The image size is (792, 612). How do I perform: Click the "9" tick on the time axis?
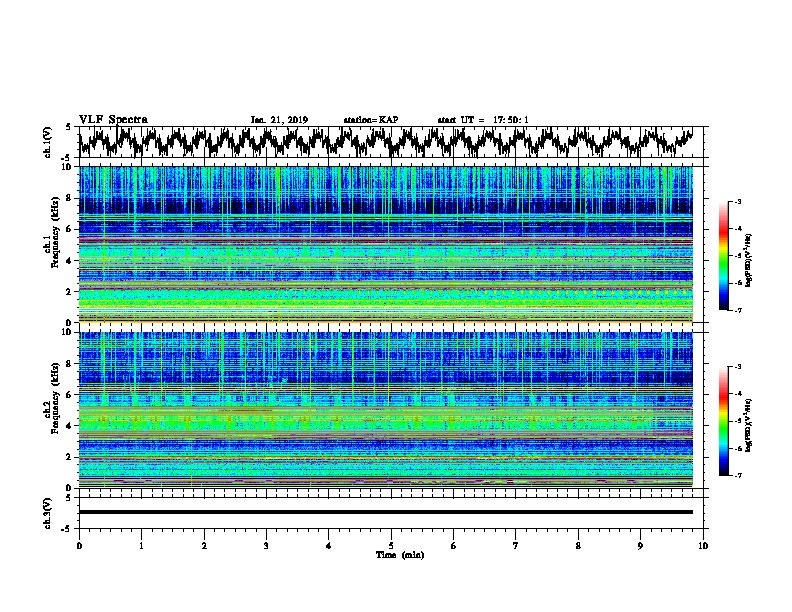point(640,546)
